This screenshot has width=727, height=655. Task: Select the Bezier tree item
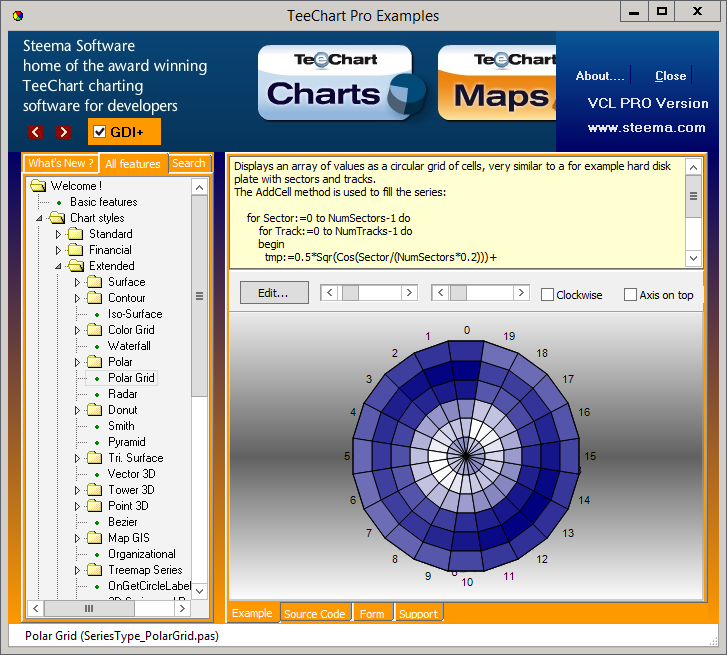coord(122,522)
